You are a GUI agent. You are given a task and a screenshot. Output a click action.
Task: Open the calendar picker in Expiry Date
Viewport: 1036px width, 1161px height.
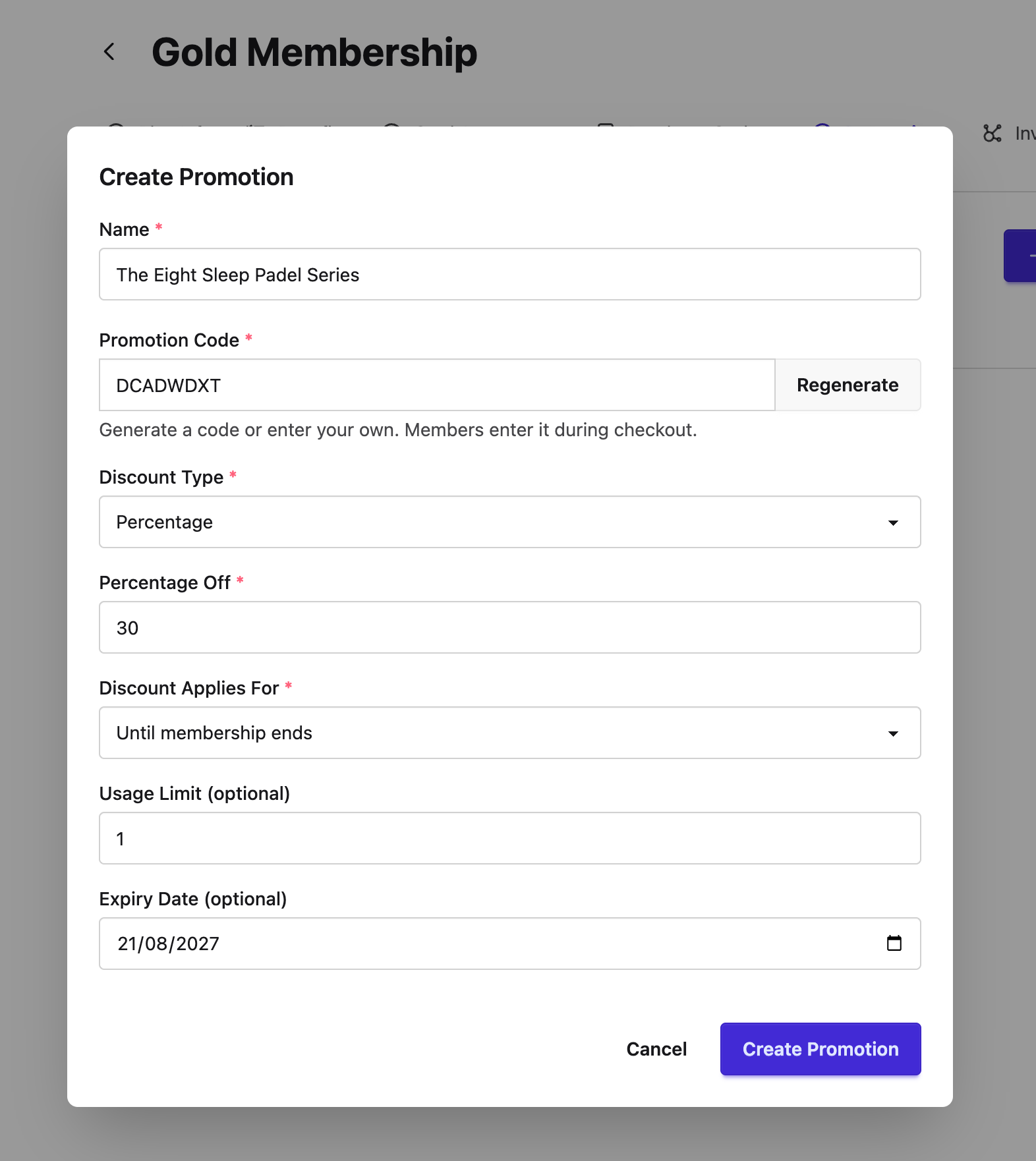click(894, 943)
